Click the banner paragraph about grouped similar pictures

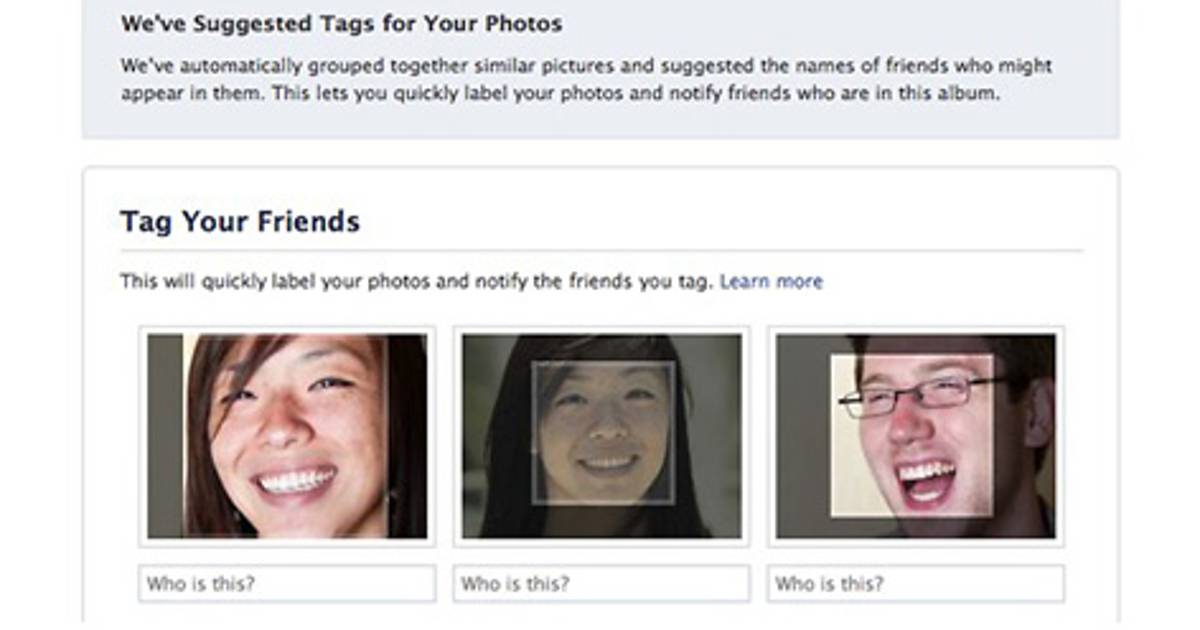tap(585, 81)
